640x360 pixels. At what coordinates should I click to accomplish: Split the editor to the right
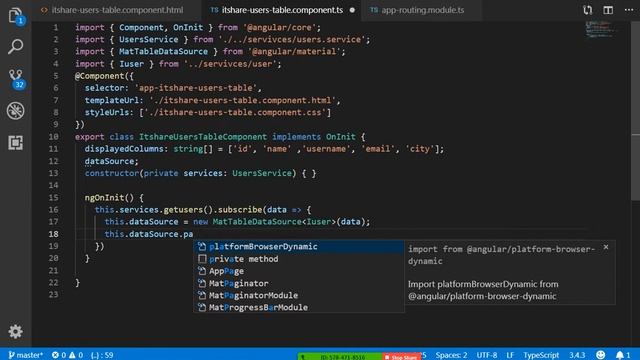coord(608,10)
